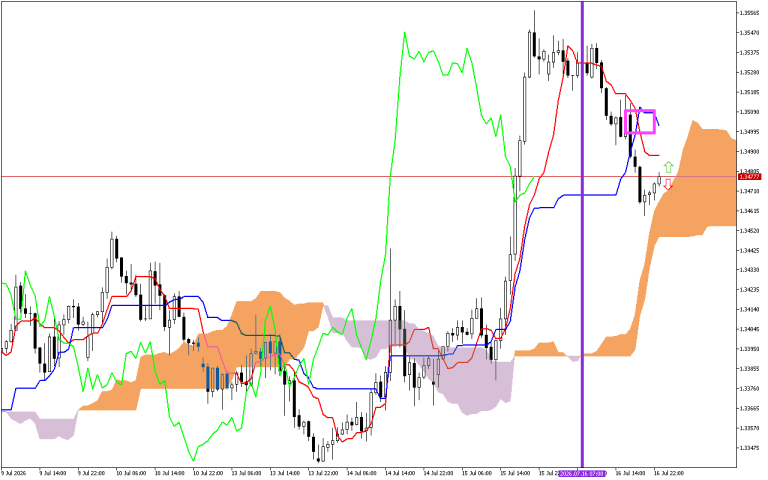
Task: Click price axis label 1.34140
Action: [749, 310]
